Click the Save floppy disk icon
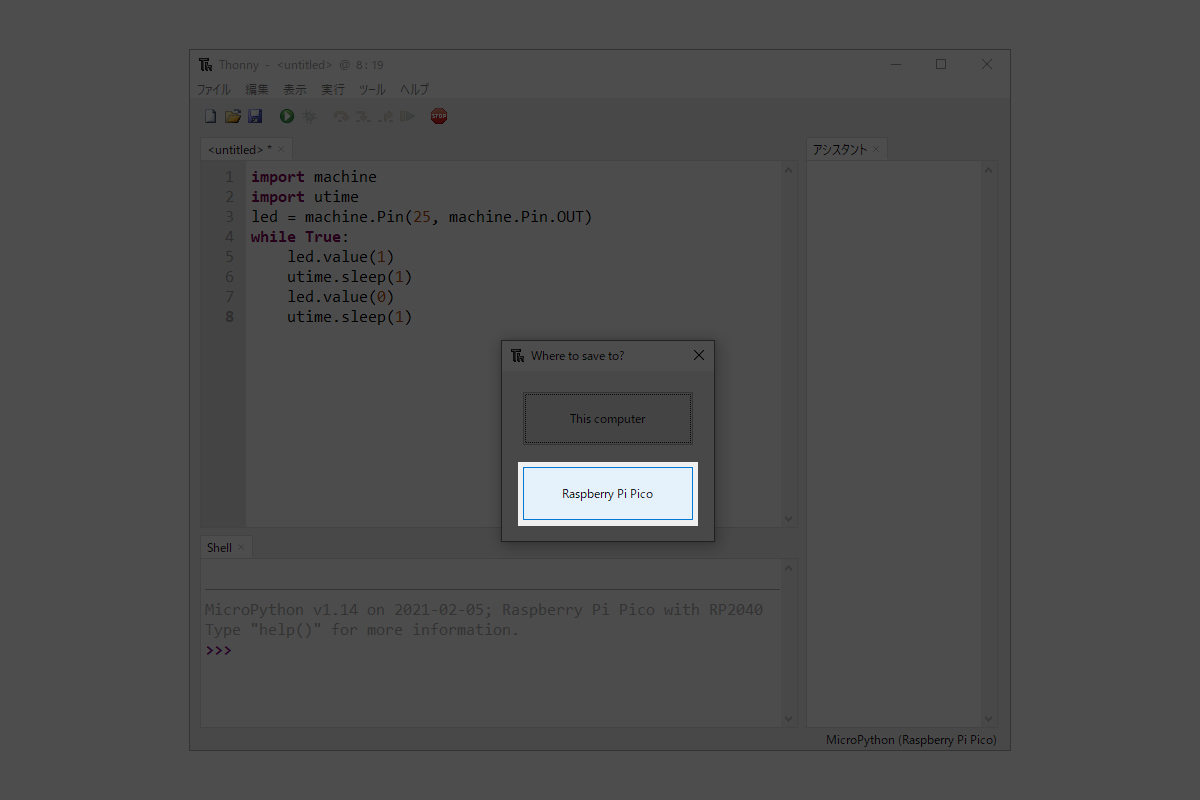This screenshot has height=800, width=1200. coord(255,117)
